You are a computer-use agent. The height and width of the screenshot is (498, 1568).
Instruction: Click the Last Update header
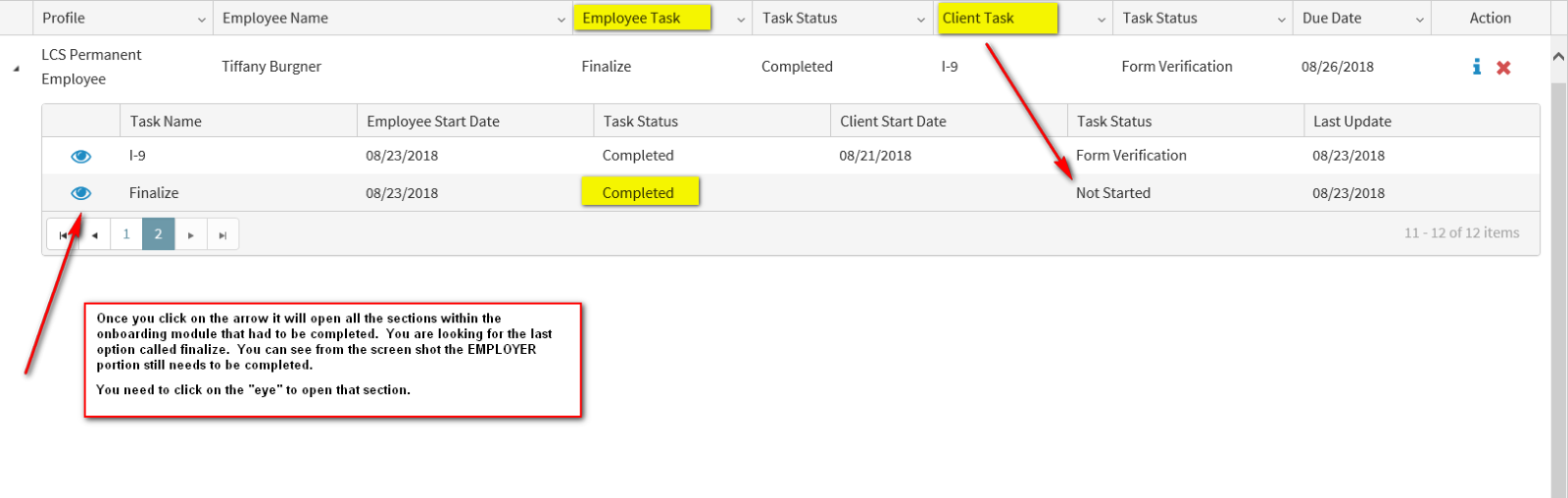click(x=1352, y=122)
